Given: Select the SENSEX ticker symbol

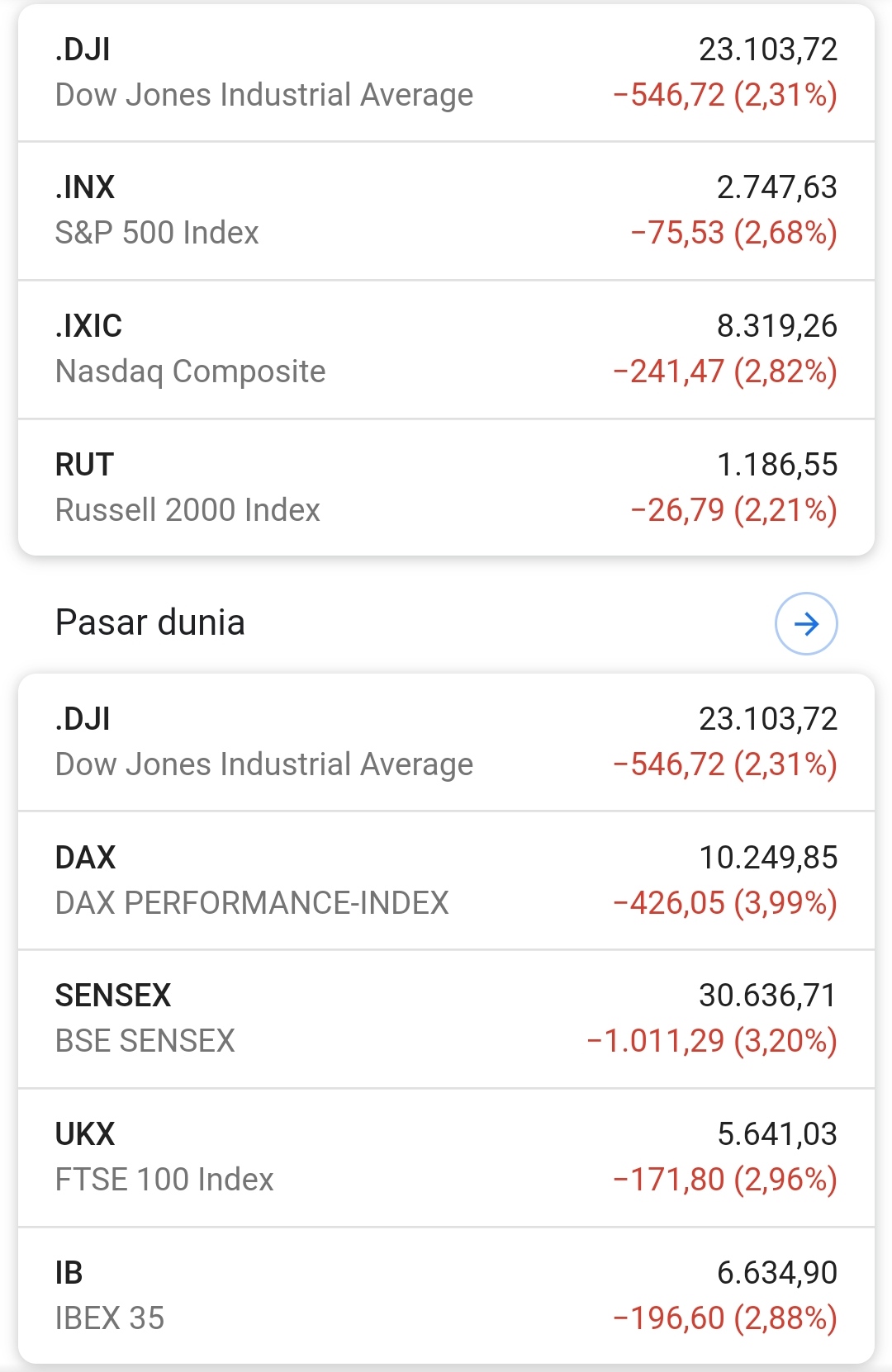Looking at the screenshot, I should pos(113,996).
